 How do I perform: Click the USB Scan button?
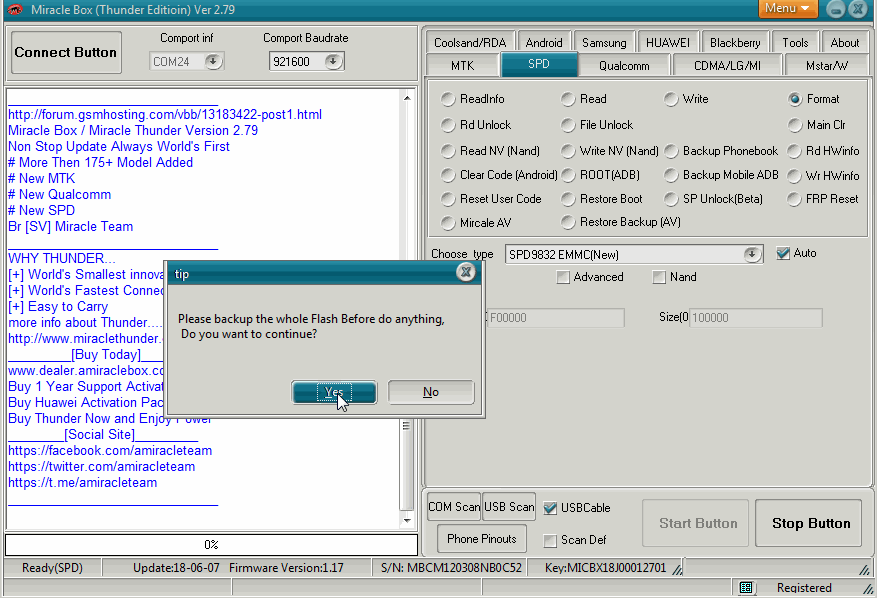508,507
